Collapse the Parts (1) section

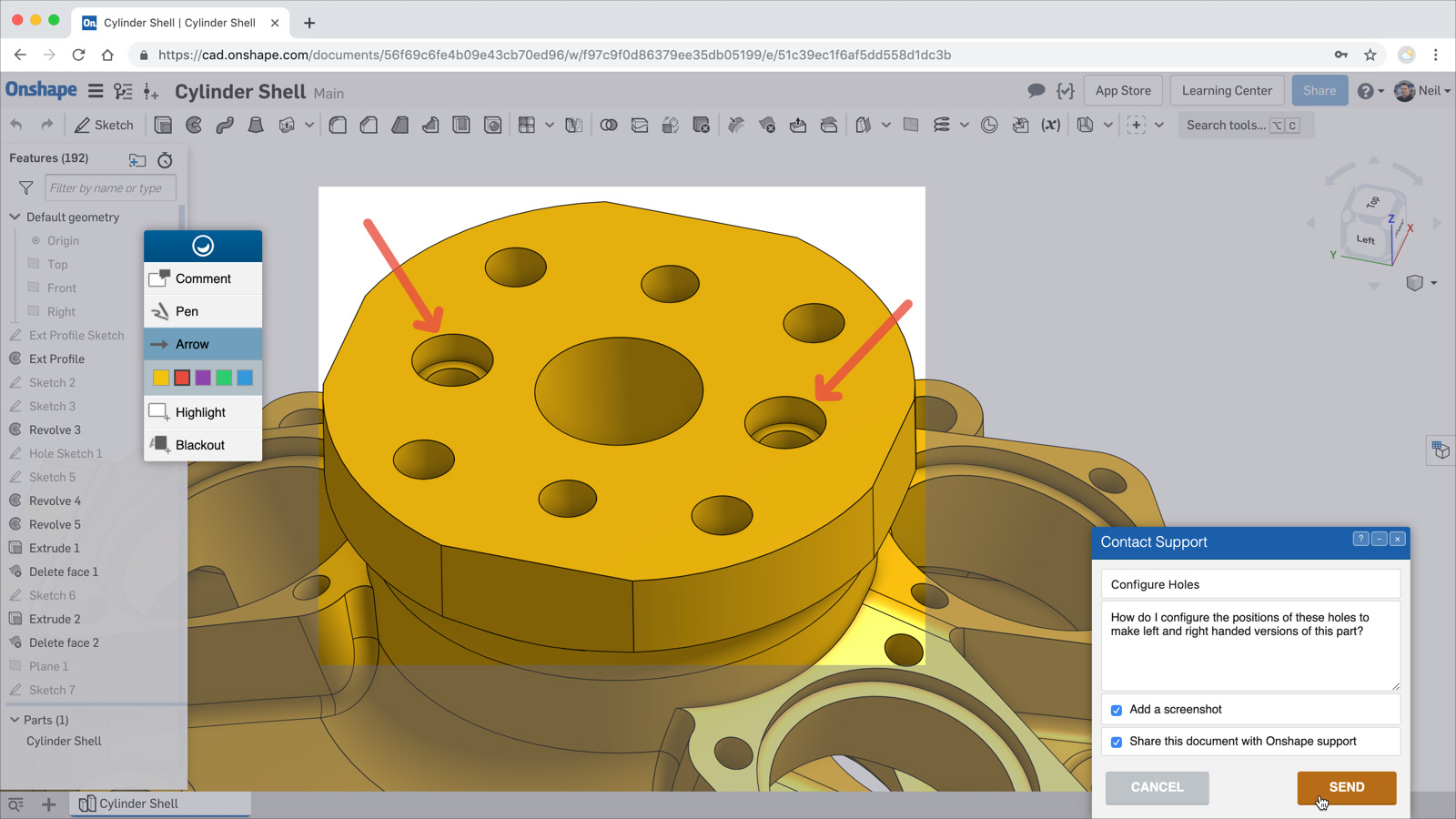[14, 720]
